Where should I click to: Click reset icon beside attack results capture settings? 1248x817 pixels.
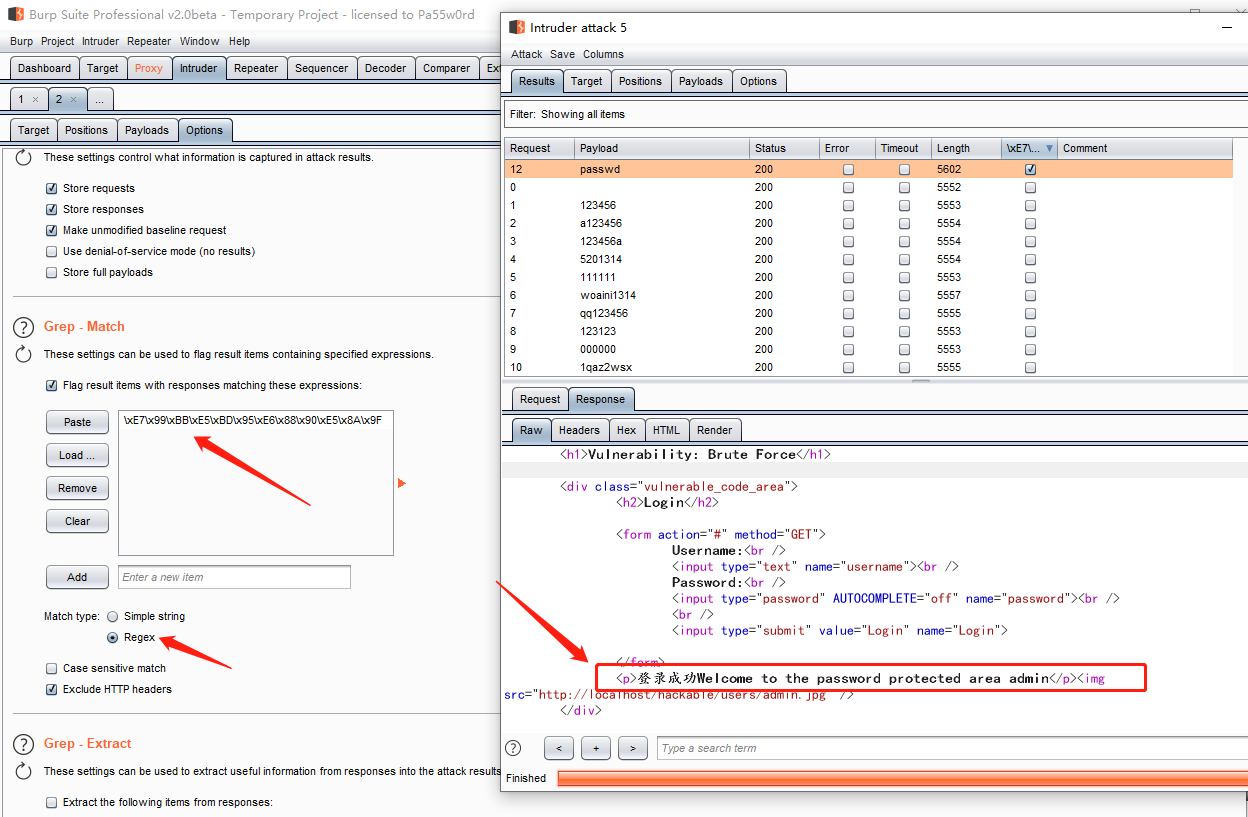click(x=24, y=157)
